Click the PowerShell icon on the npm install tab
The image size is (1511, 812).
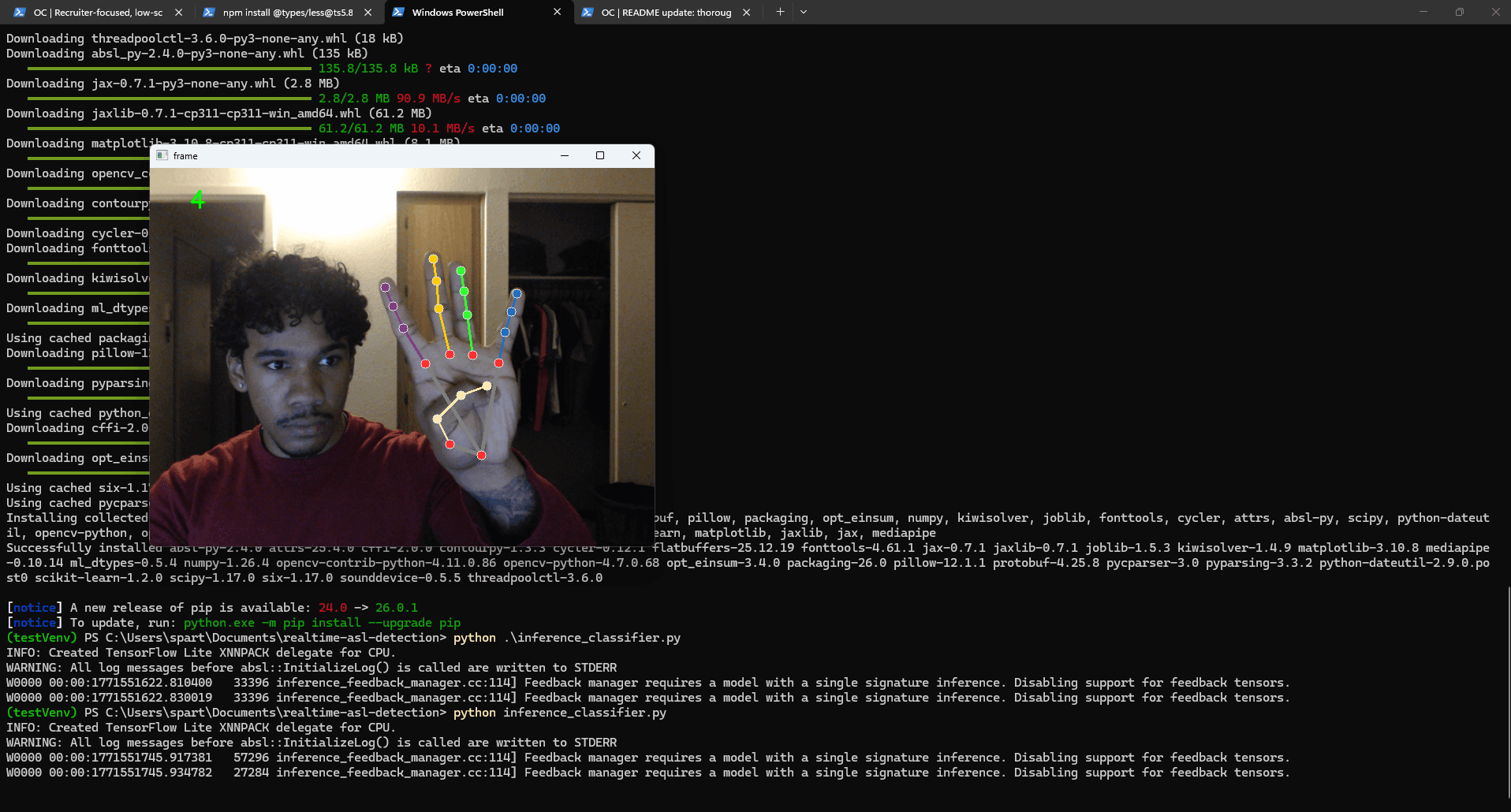[x=209, y=12]
